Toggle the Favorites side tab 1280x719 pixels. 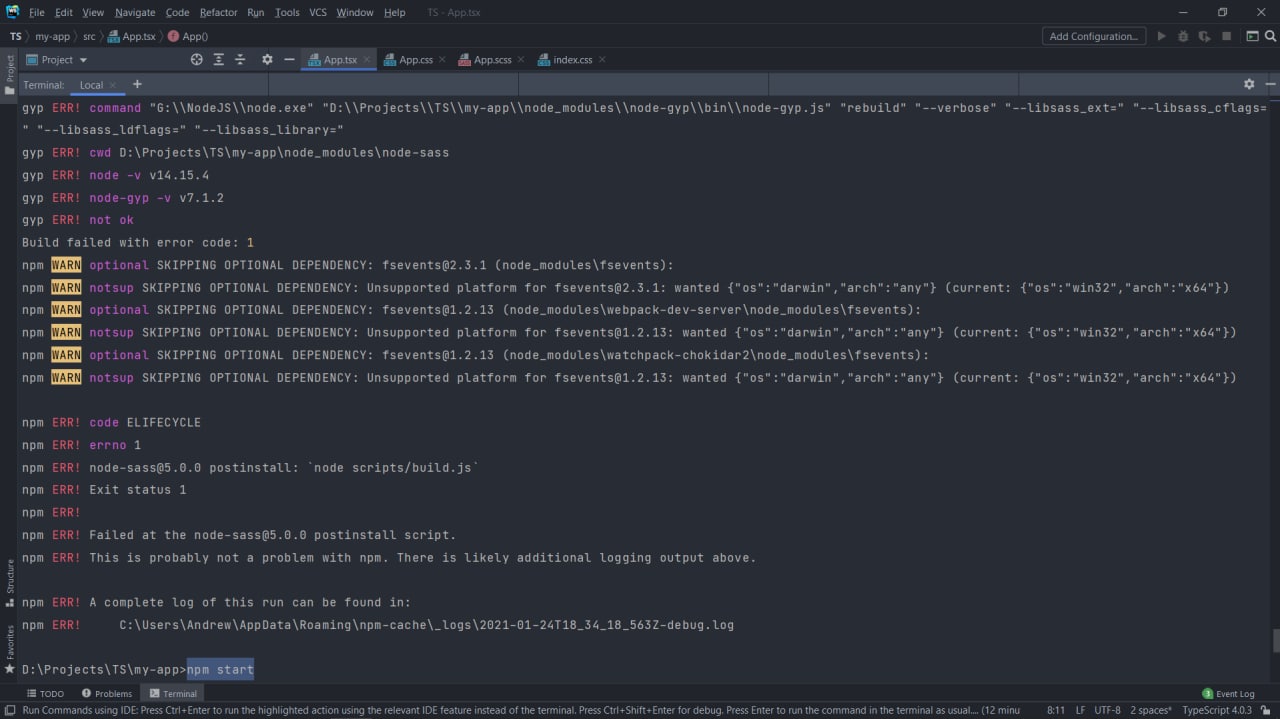(x=10, y=648)
